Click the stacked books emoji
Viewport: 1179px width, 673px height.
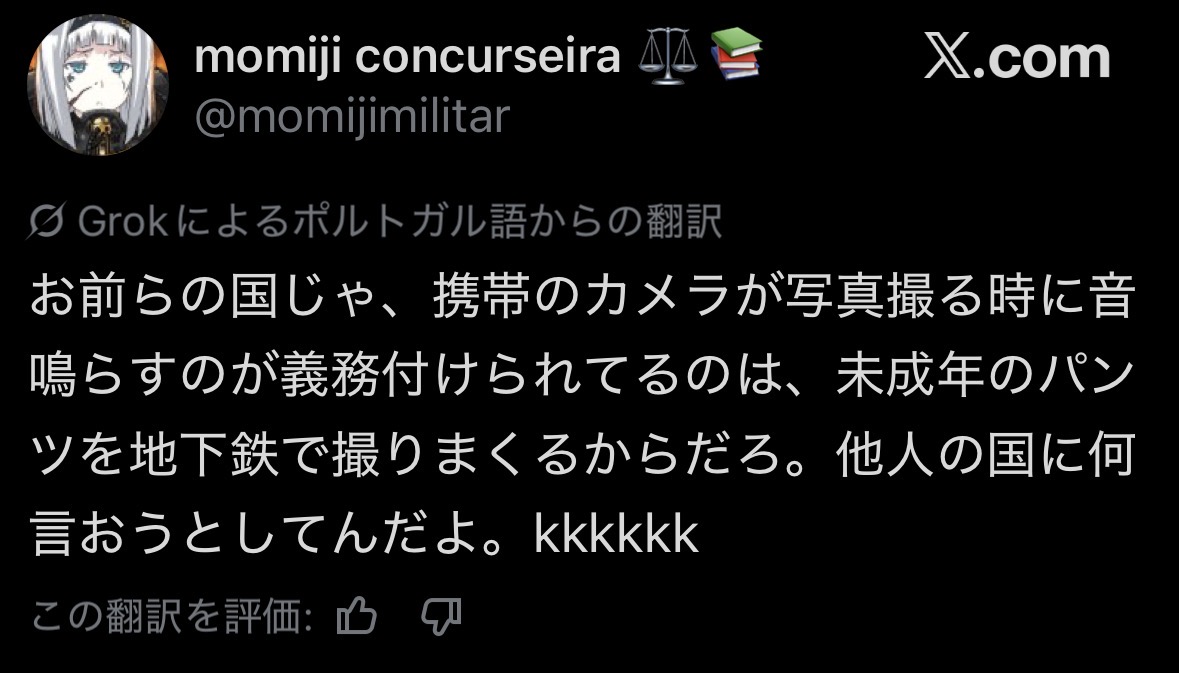coord(735,55)
